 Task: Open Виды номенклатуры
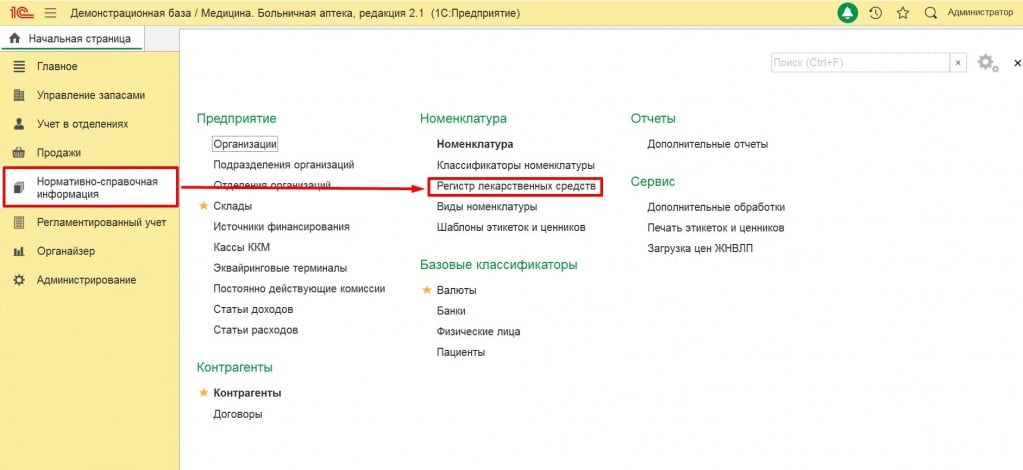click(487, 206)
